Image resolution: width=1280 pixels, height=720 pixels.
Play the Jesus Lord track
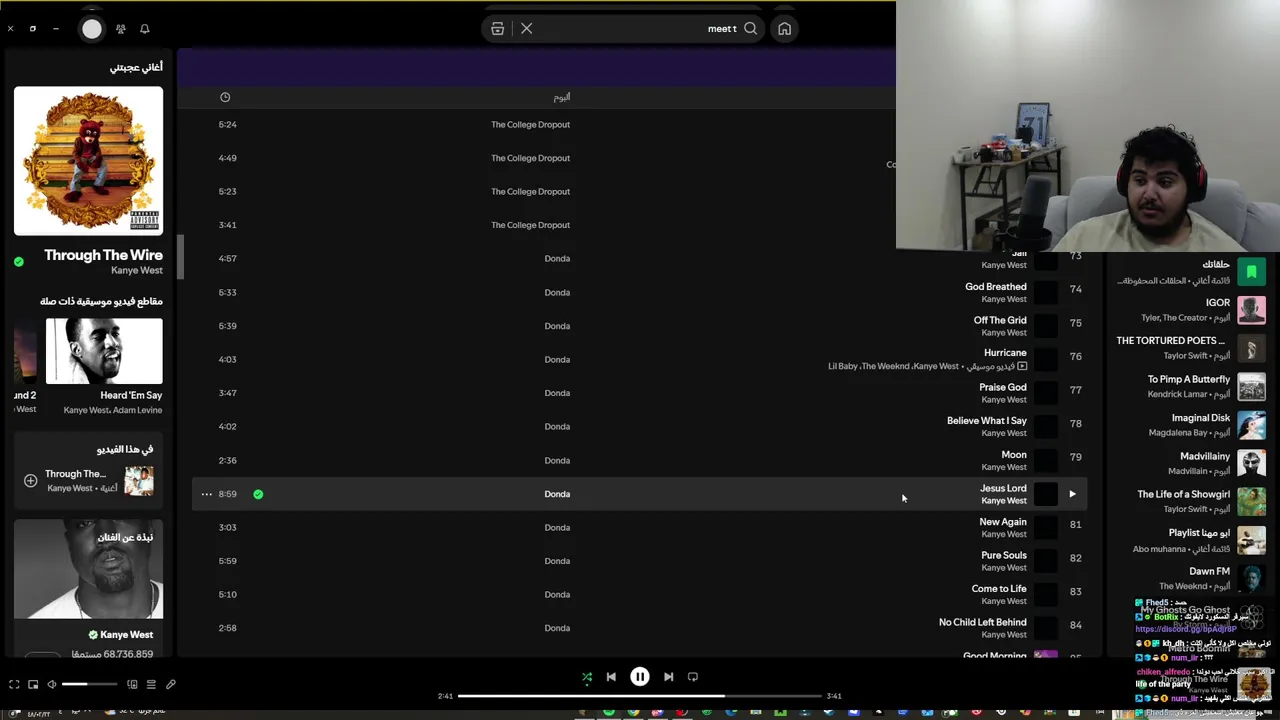point(1072,494)
